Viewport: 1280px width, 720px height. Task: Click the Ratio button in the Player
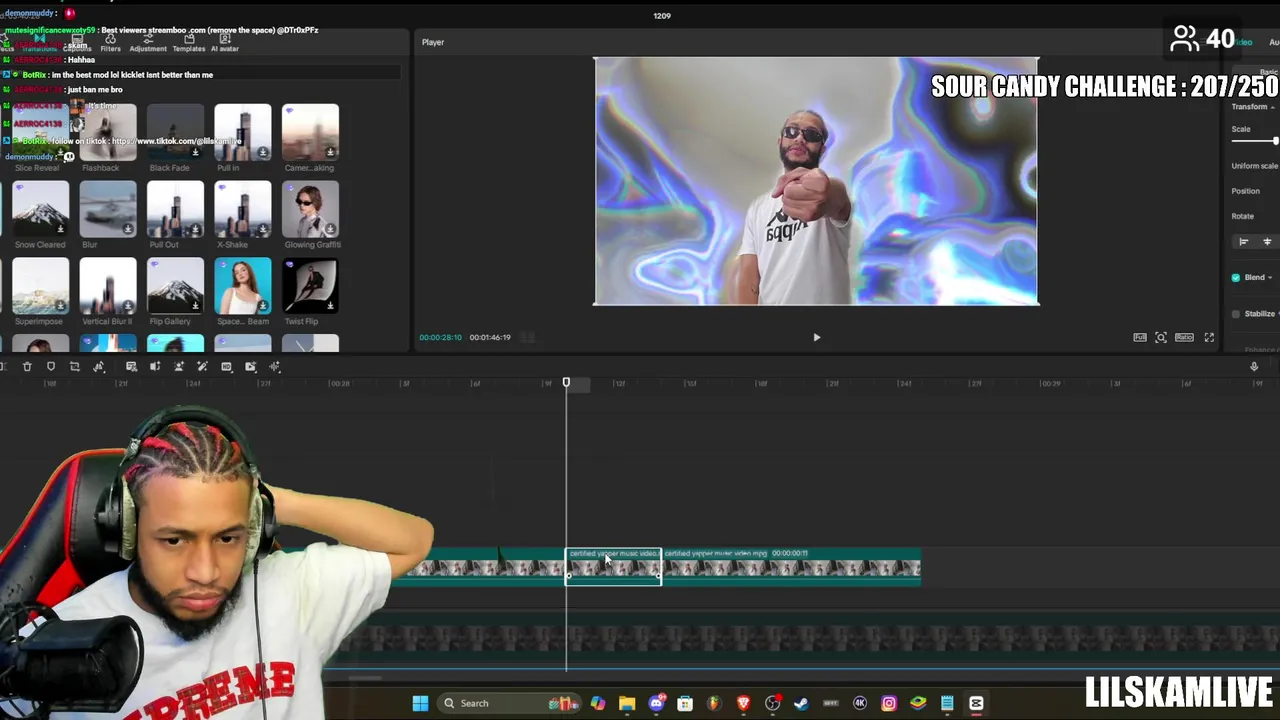pyautogui.click(x=1184, y=338)
